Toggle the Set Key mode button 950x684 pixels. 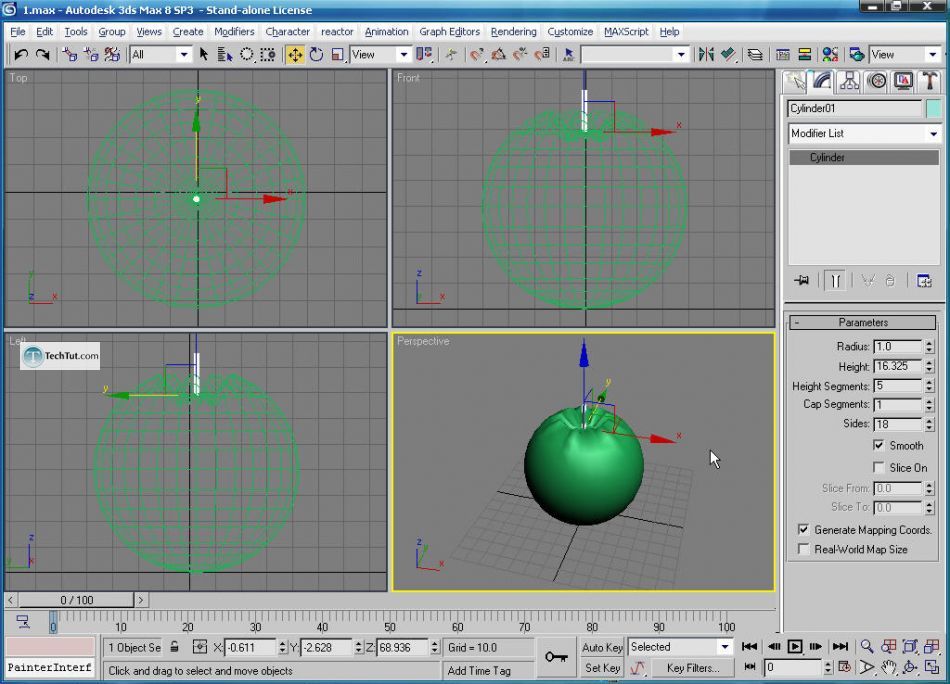tap(602, 668)
